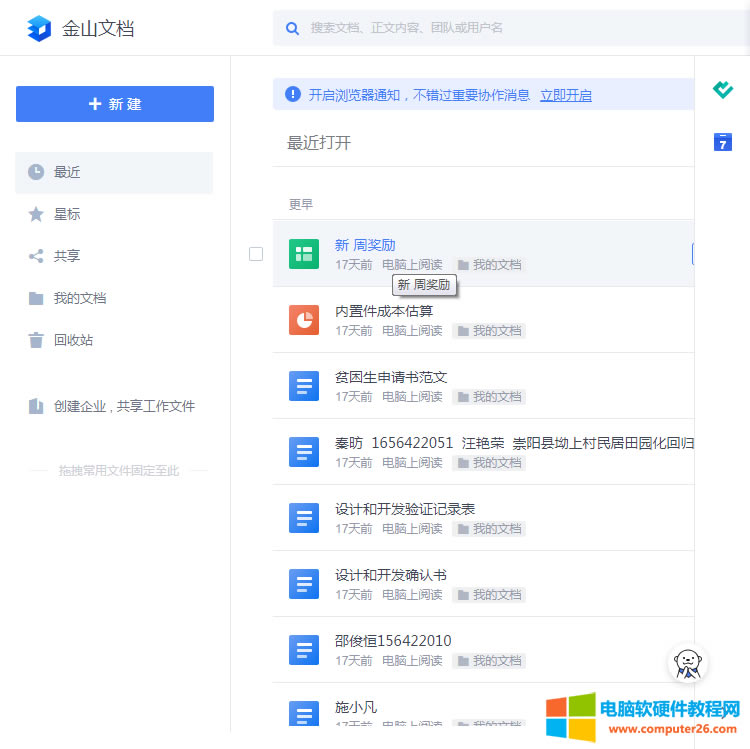Go to 我的文档 folder
750x749 pixels.
(80, 298)
